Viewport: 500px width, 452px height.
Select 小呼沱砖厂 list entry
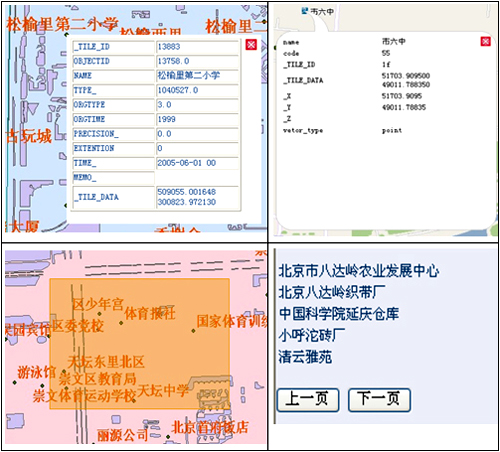(312, 335)
